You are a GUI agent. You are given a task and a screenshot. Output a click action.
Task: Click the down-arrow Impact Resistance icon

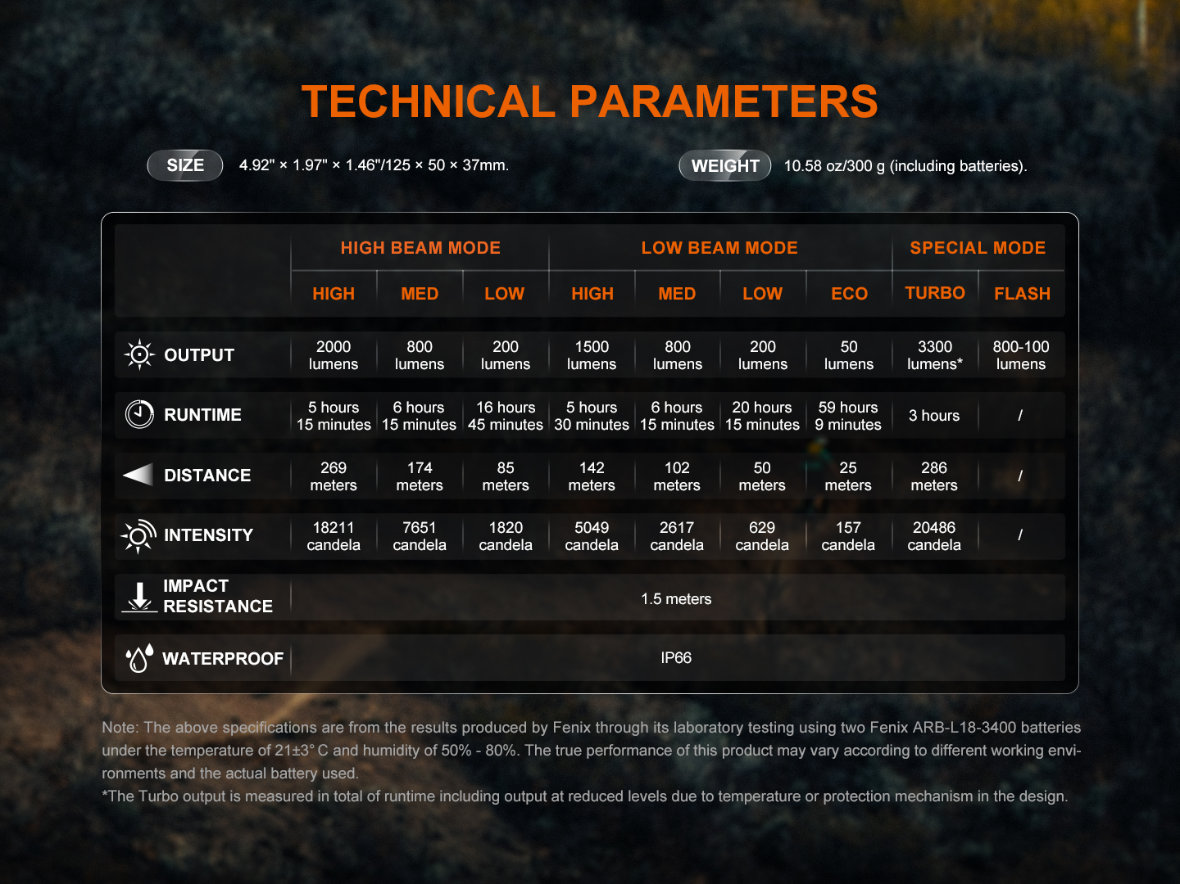[x=139, y=597]
